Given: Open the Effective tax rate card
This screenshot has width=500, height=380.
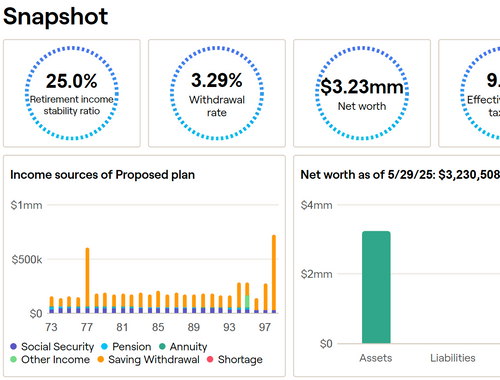Looking at the screenshot, I should click(469, 93).
